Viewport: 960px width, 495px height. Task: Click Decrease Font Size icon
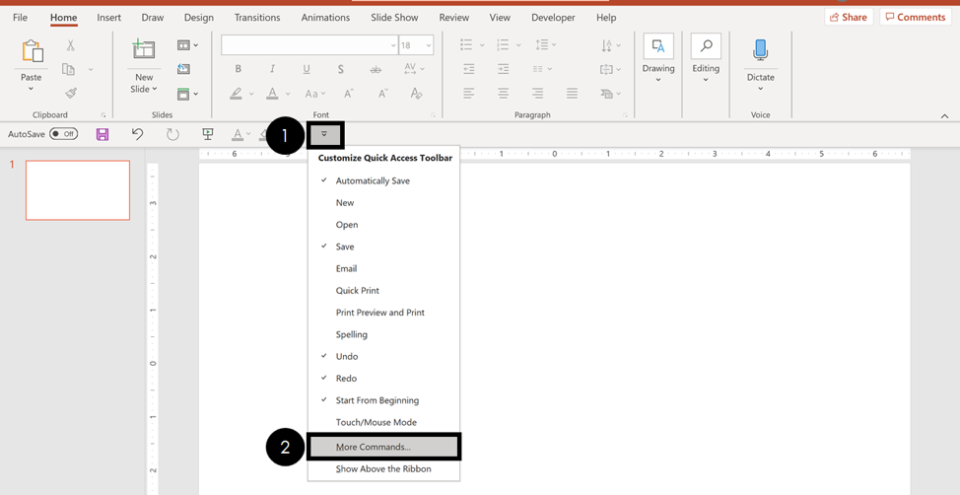point(383,94)
